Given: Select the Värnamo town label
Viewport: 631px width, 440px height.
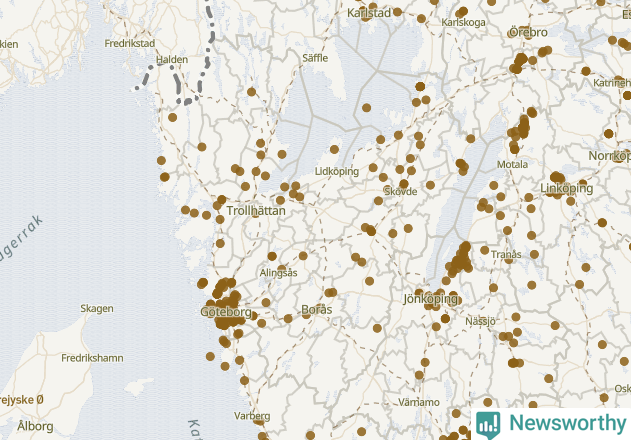Looking at the screenshot, I should pyautogui.click(x=419, y=402).
